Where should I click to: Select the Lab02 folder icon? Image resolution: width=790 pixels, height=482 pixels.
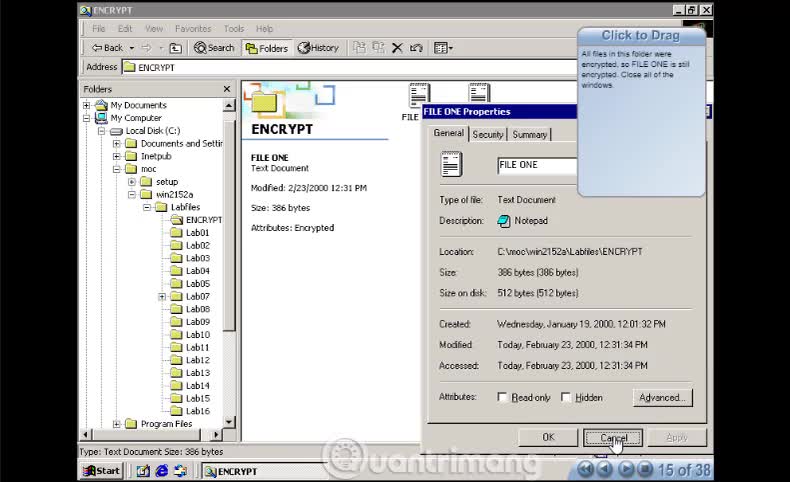coord(176,245)
